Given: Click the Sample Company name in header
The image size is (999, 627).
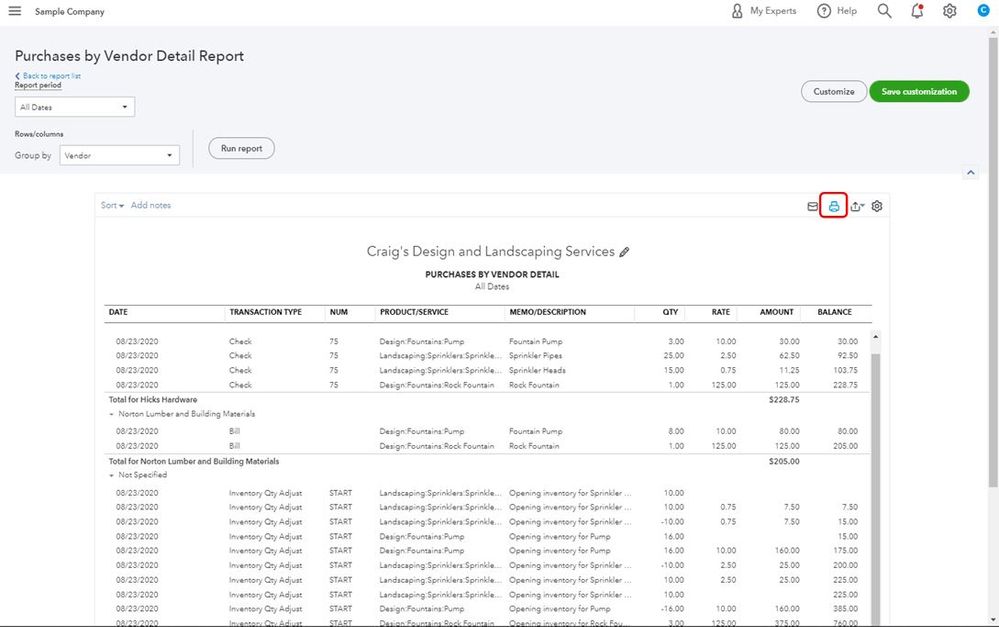Looking at the screenshot, I should (x=69, y=11).
